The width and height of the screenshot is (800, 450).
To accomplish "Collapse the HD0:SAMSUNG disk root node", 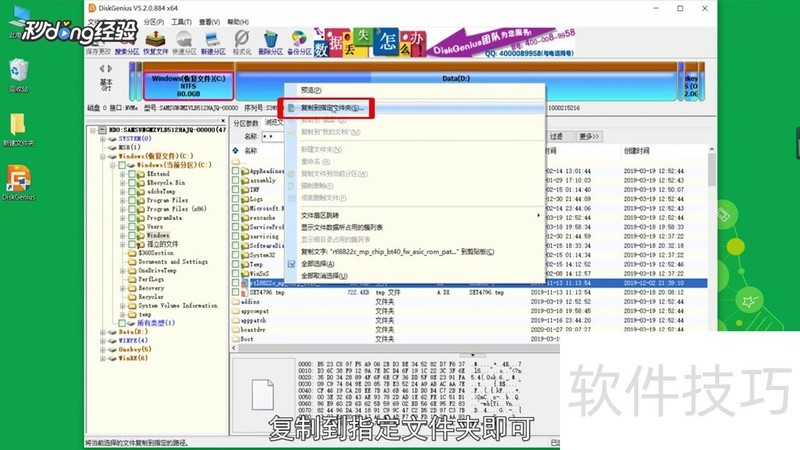I will tap(93, 130).
